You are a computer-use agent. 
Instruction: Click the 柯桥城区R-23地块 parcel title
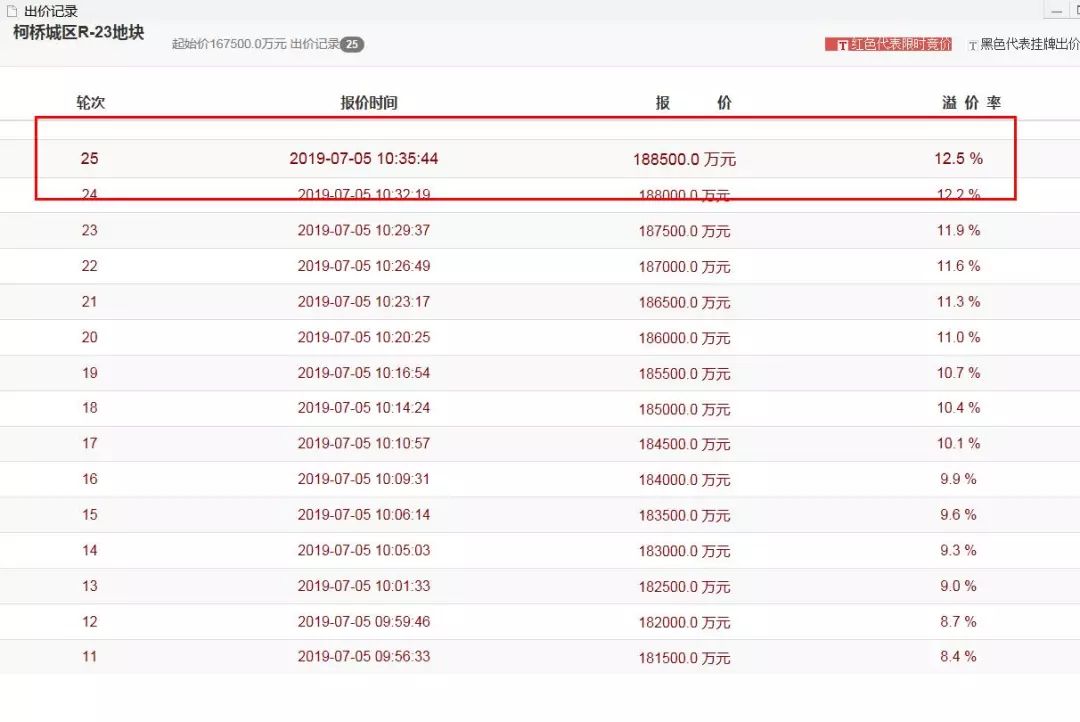[78, 33]
